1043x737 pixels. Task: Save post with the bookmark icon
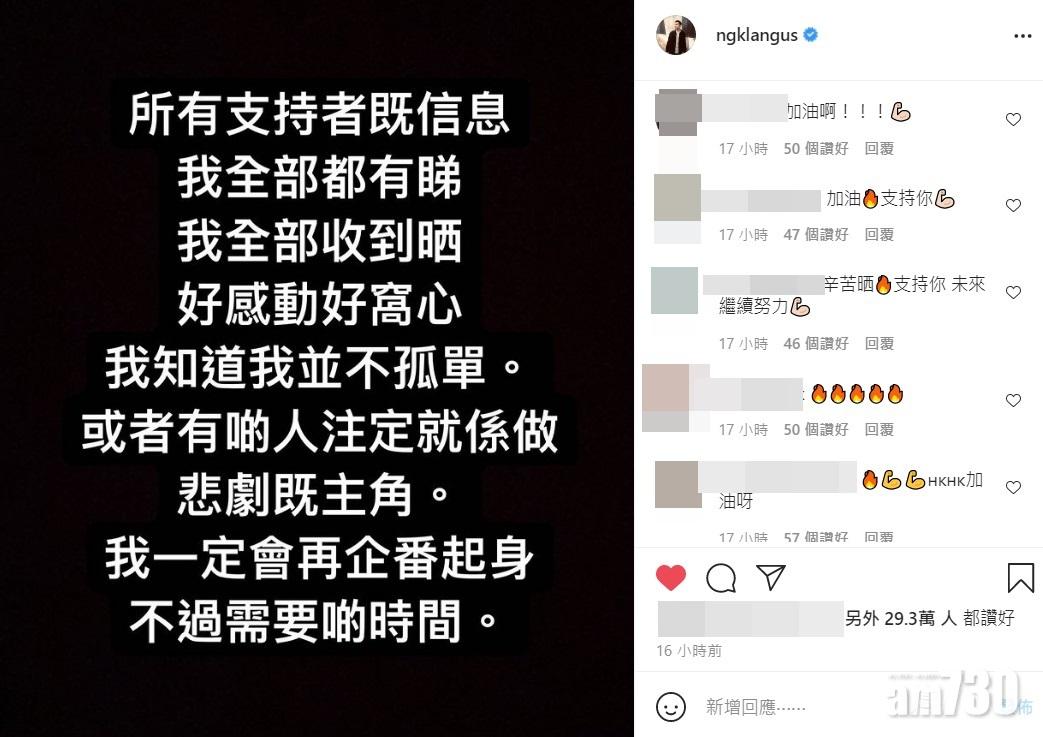click(1020, 577)
